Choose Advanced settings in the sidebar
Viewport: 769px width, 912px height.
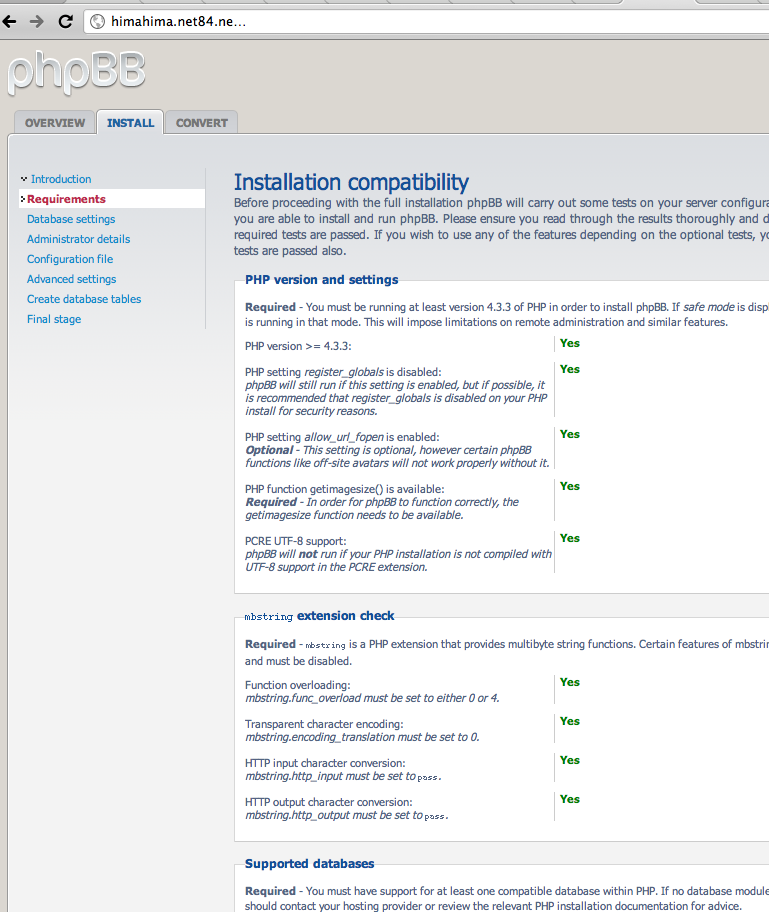pos(71,279)
